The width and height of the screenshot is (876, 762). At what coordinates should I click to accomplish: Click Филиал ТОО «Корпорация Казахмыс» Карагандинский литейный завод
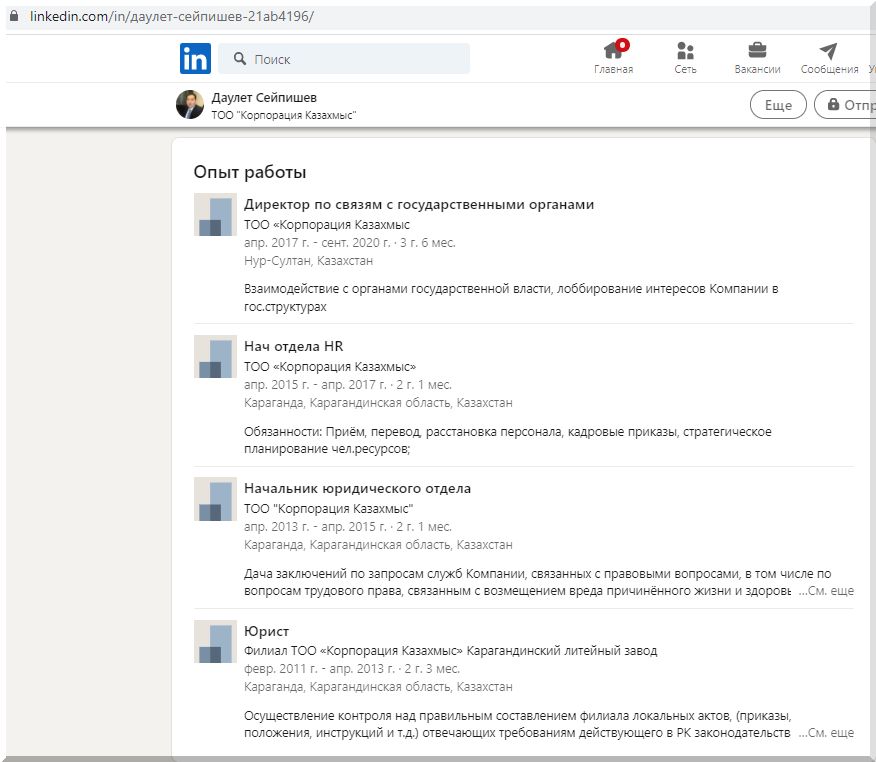click(450, 651)
